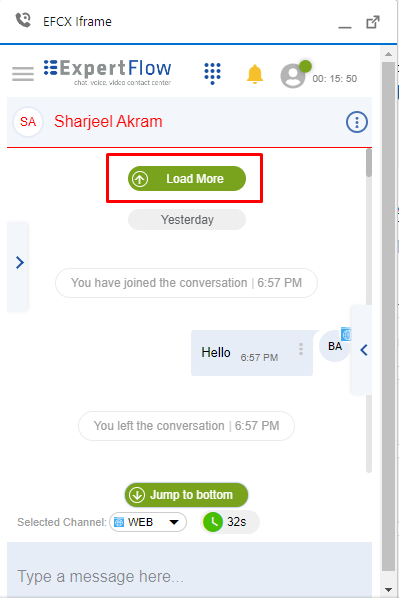
Task: Open the WEB channel dropdown
Action: (x=148, y=522)
